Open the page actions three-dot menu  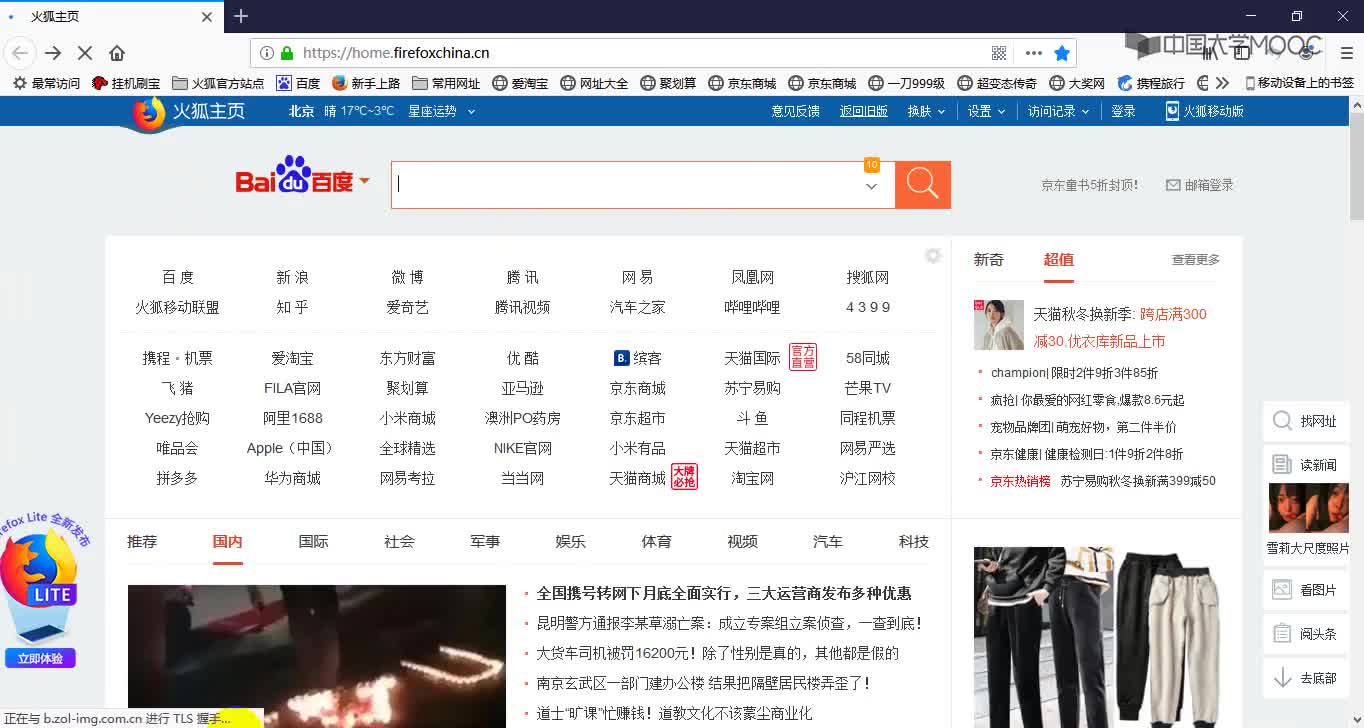(1034, 53)
